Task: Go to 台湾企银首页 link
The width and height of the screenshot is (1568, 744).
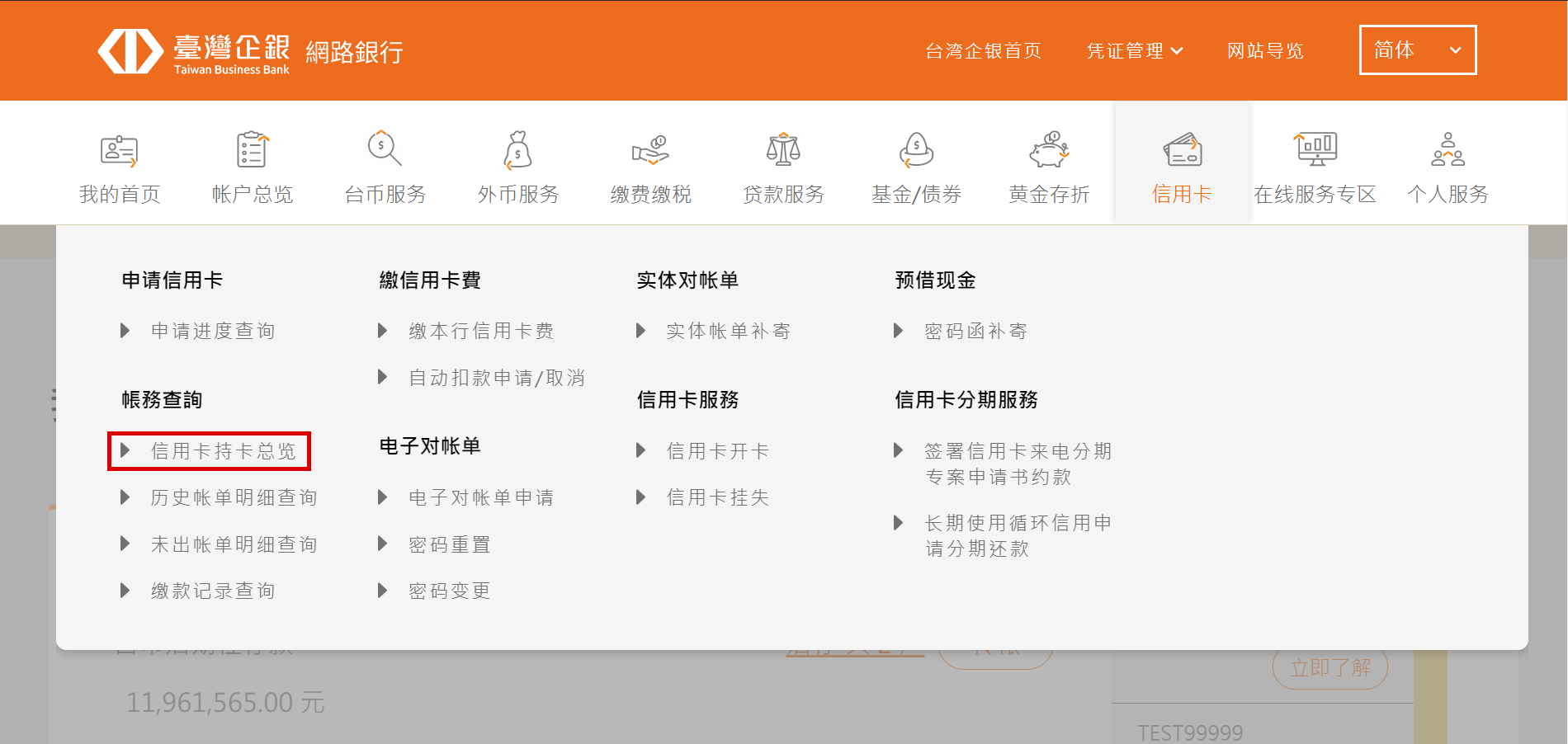Action: click(983, 51)
